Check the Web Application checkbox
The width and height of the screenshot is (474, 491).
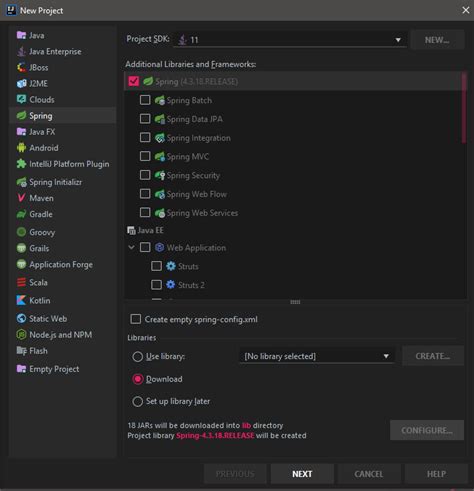point(145,247)
